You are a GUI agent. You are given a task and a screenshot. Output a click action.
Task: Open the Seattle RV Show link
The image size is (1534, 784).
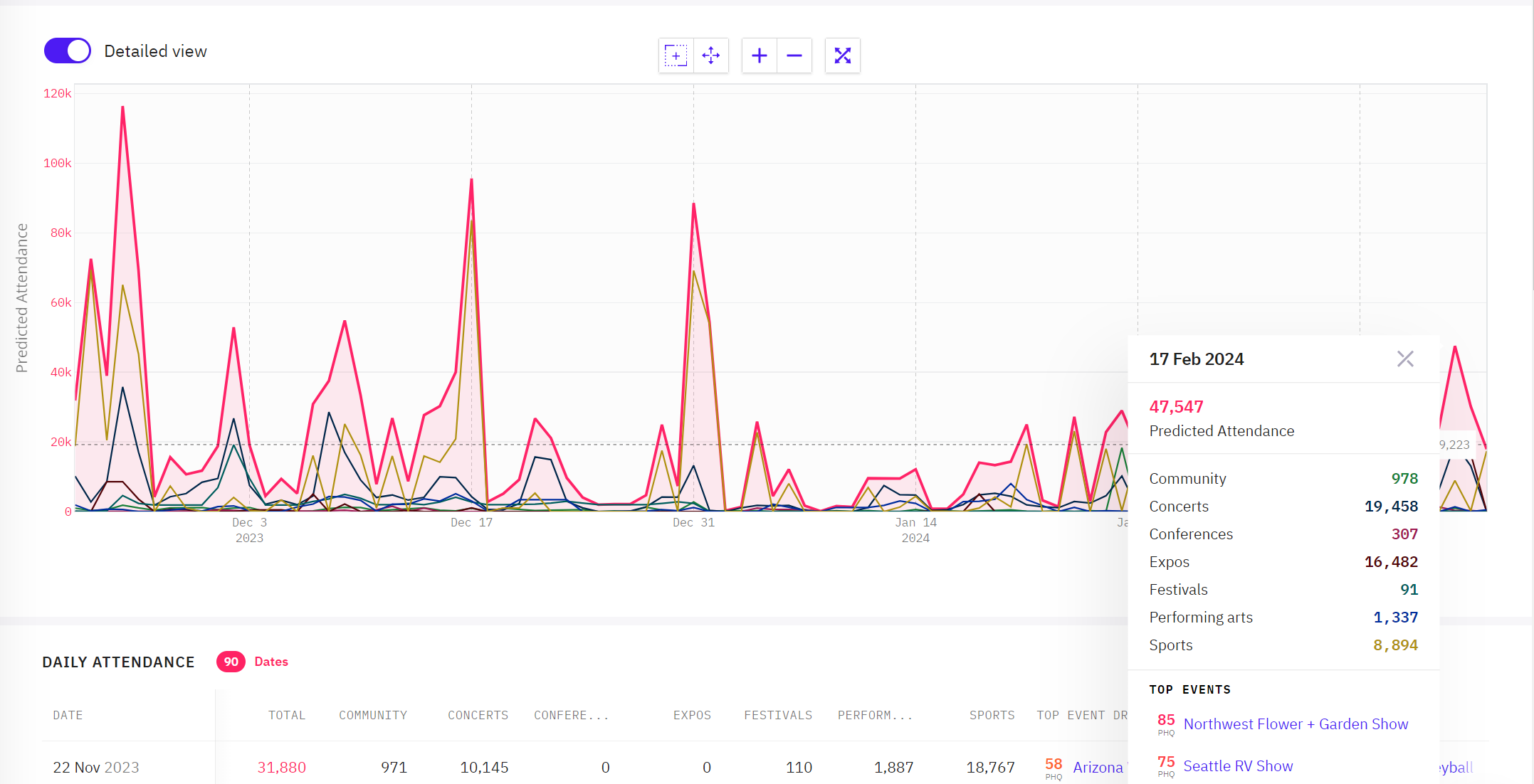[x=1238, y=766]
